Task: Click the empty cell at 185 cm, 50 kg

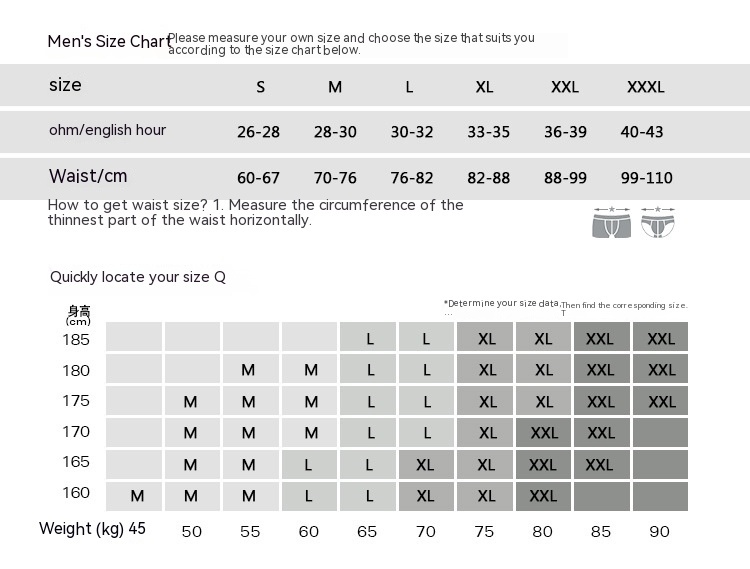Action: point(192,337)
